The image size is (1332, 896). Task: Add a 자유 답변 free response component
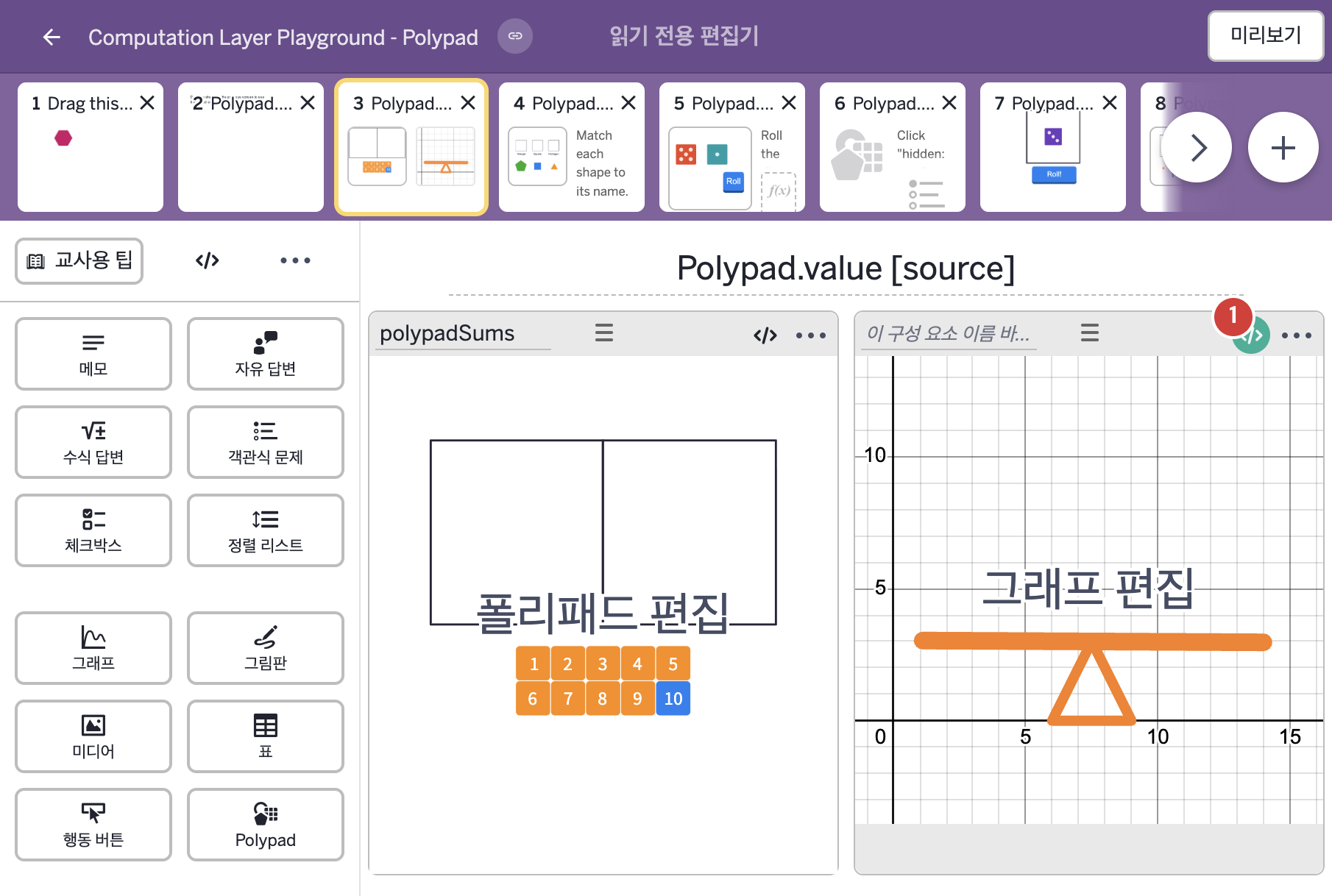click(266, 354)
